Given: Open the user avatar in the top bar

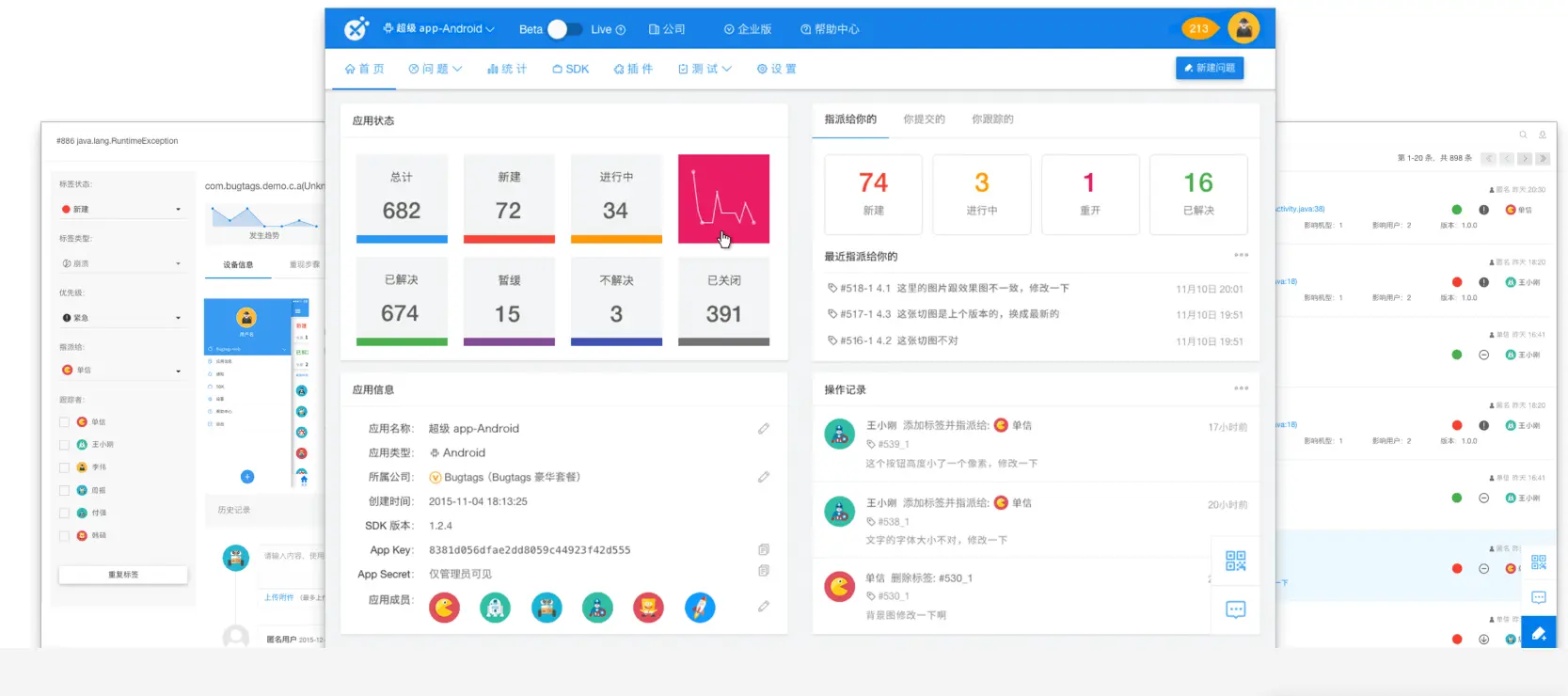Looking at the screenshot, I should pos(1243,28).
